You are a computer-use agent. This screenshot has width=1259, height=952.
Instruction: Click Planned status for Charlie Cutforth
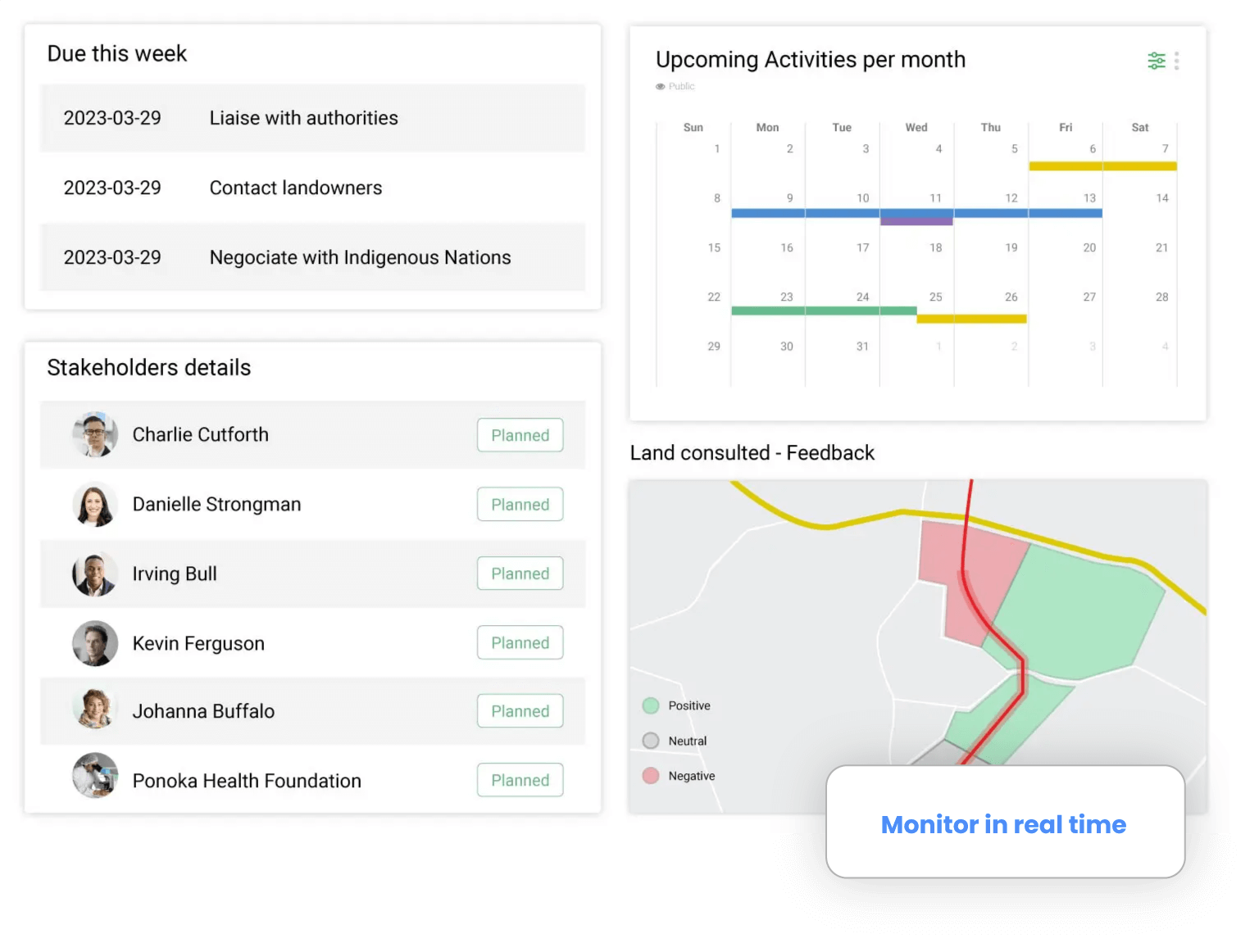pos(520,435)
